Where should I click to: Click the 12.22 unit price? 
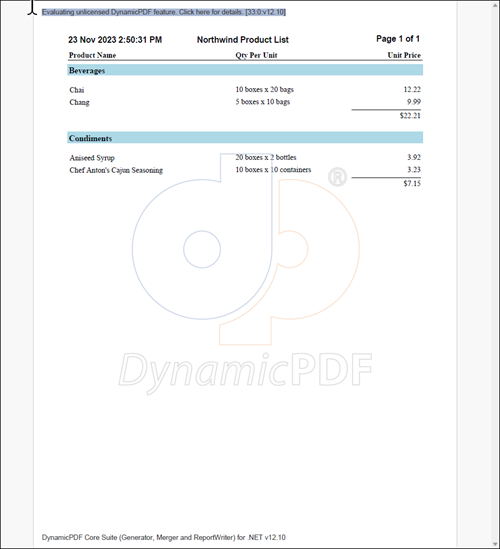(x=412, y=90)
